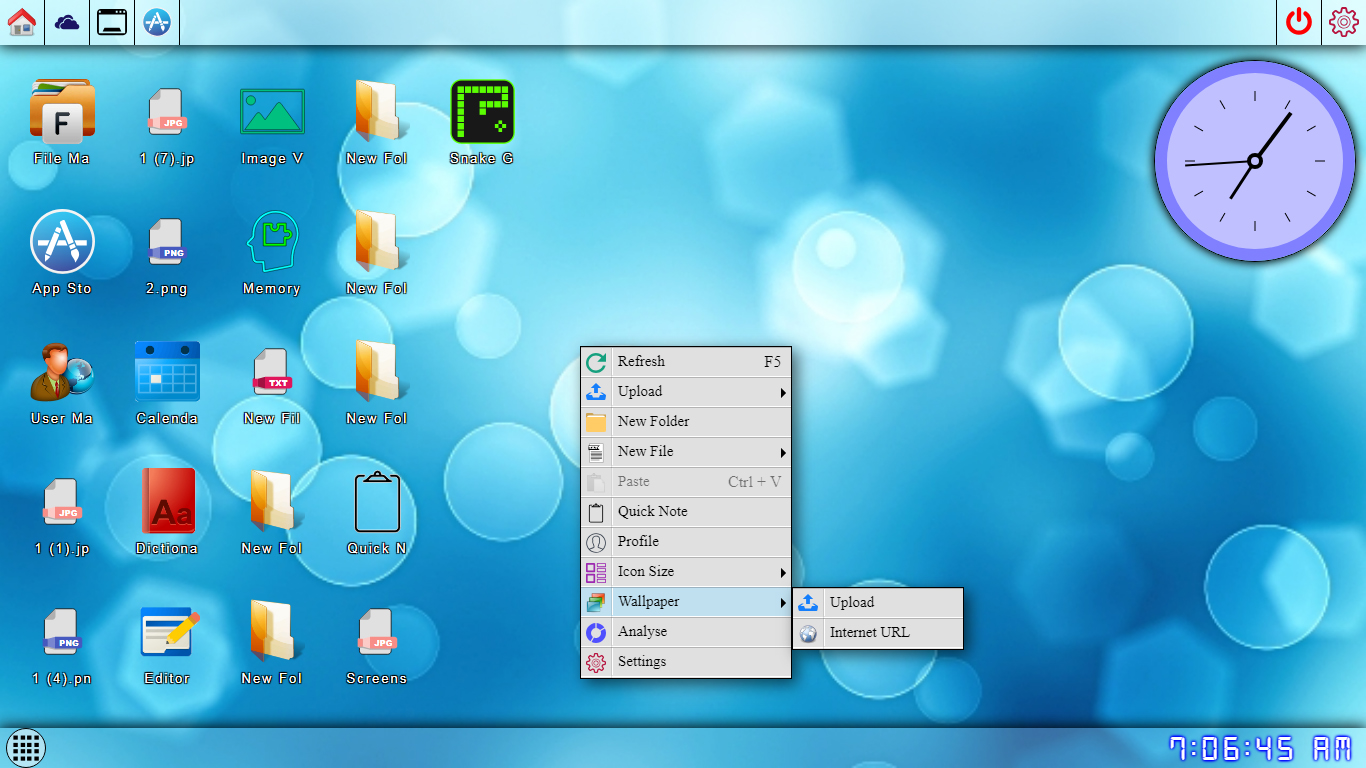This screenshot has width=1366, height=768.
Task: Click the Wallpaper context menu entry
Action: click(686, 602)
